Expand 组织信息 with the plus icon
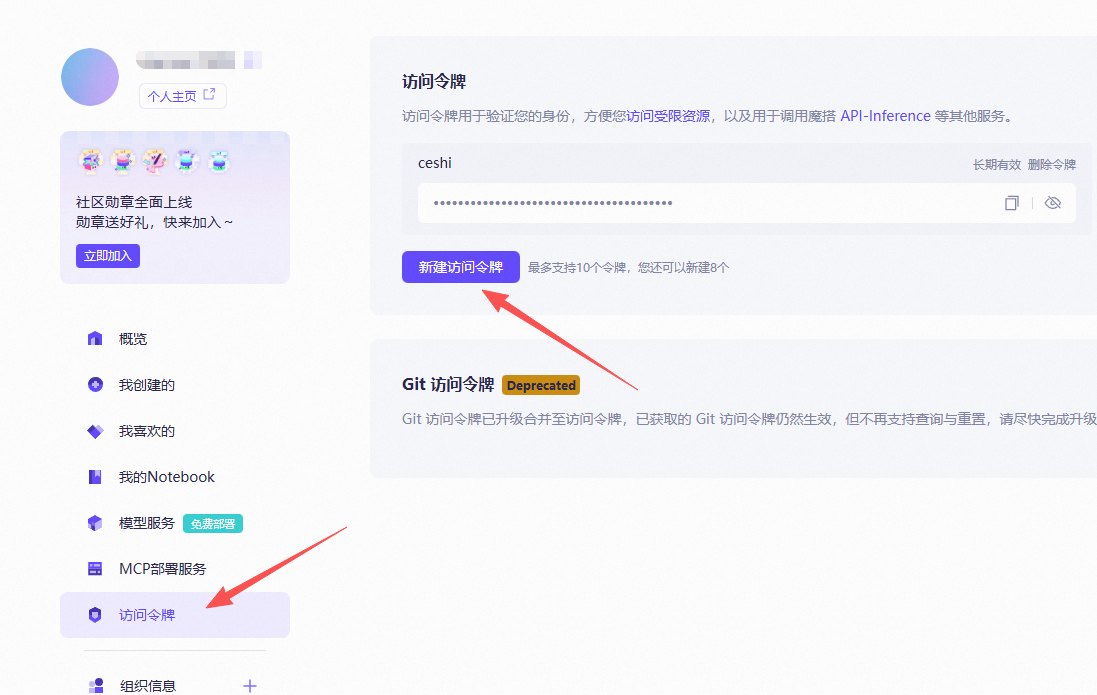1097x695 pixels. pos(250,685)
